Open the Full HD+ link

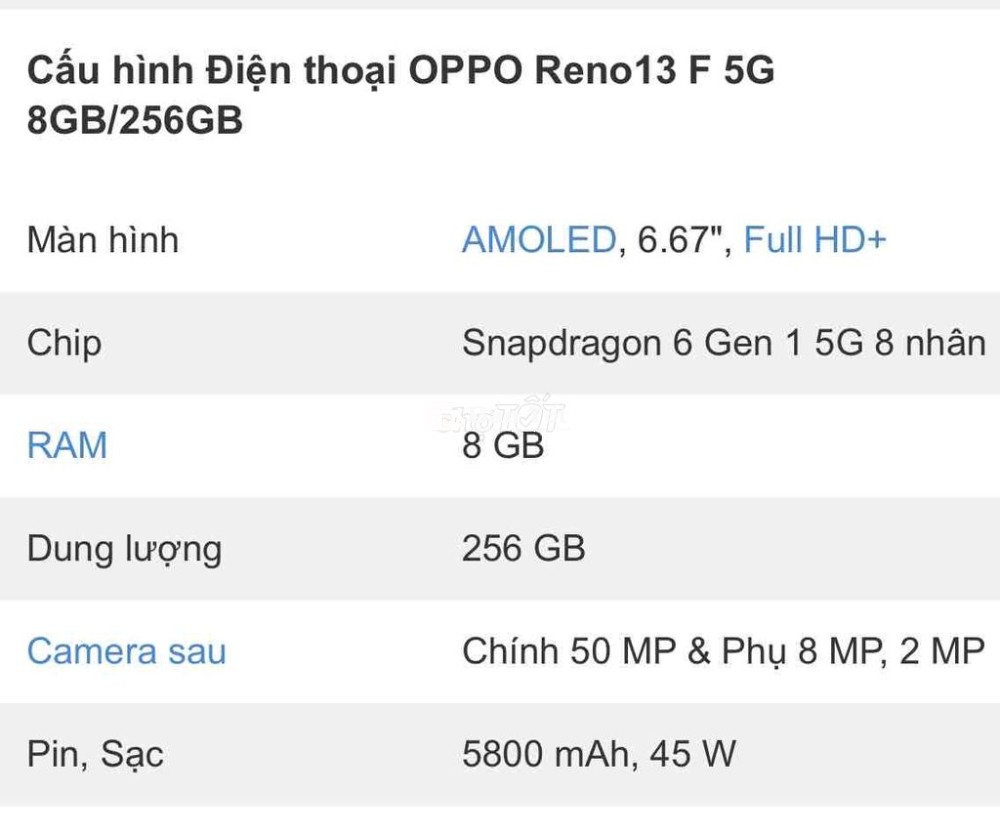pos(815,240)
